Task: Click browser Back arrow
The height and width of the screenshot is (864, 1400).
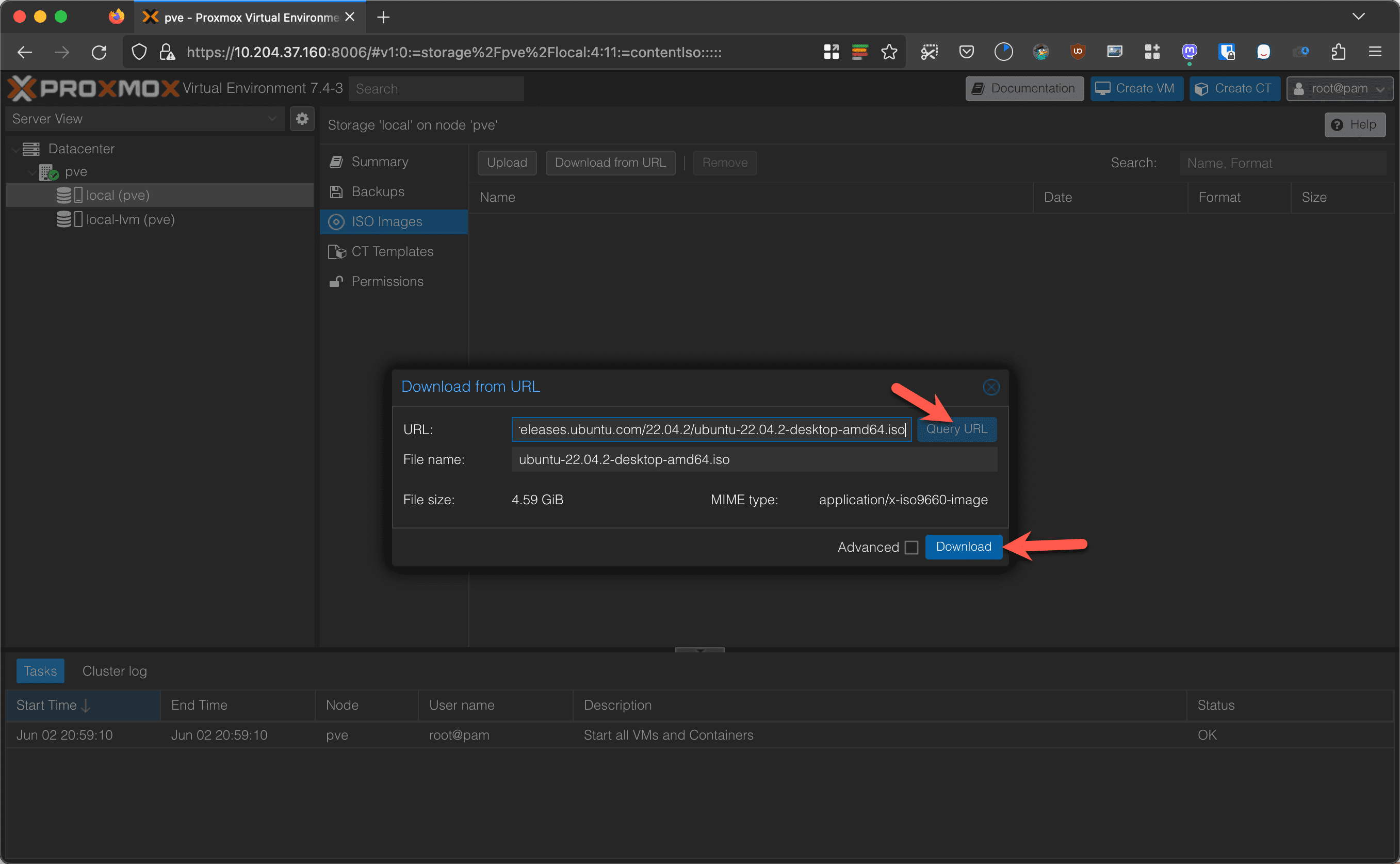Action: (x=25, y=53)
